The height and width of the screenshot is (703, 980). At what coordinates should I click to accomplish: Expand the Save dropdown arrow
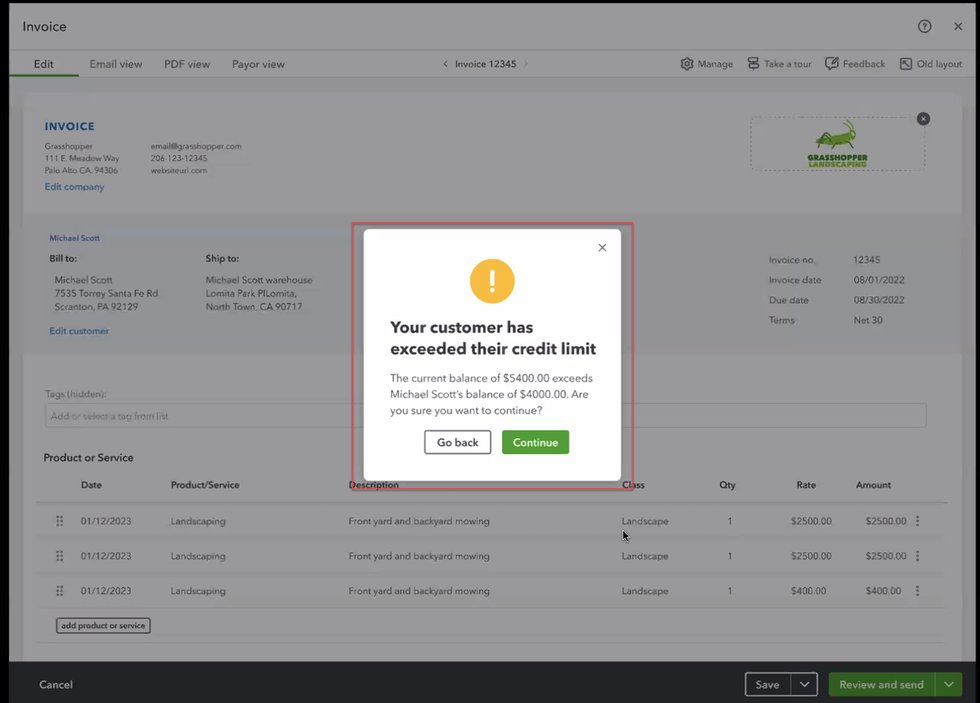click(x=804, y=685)
